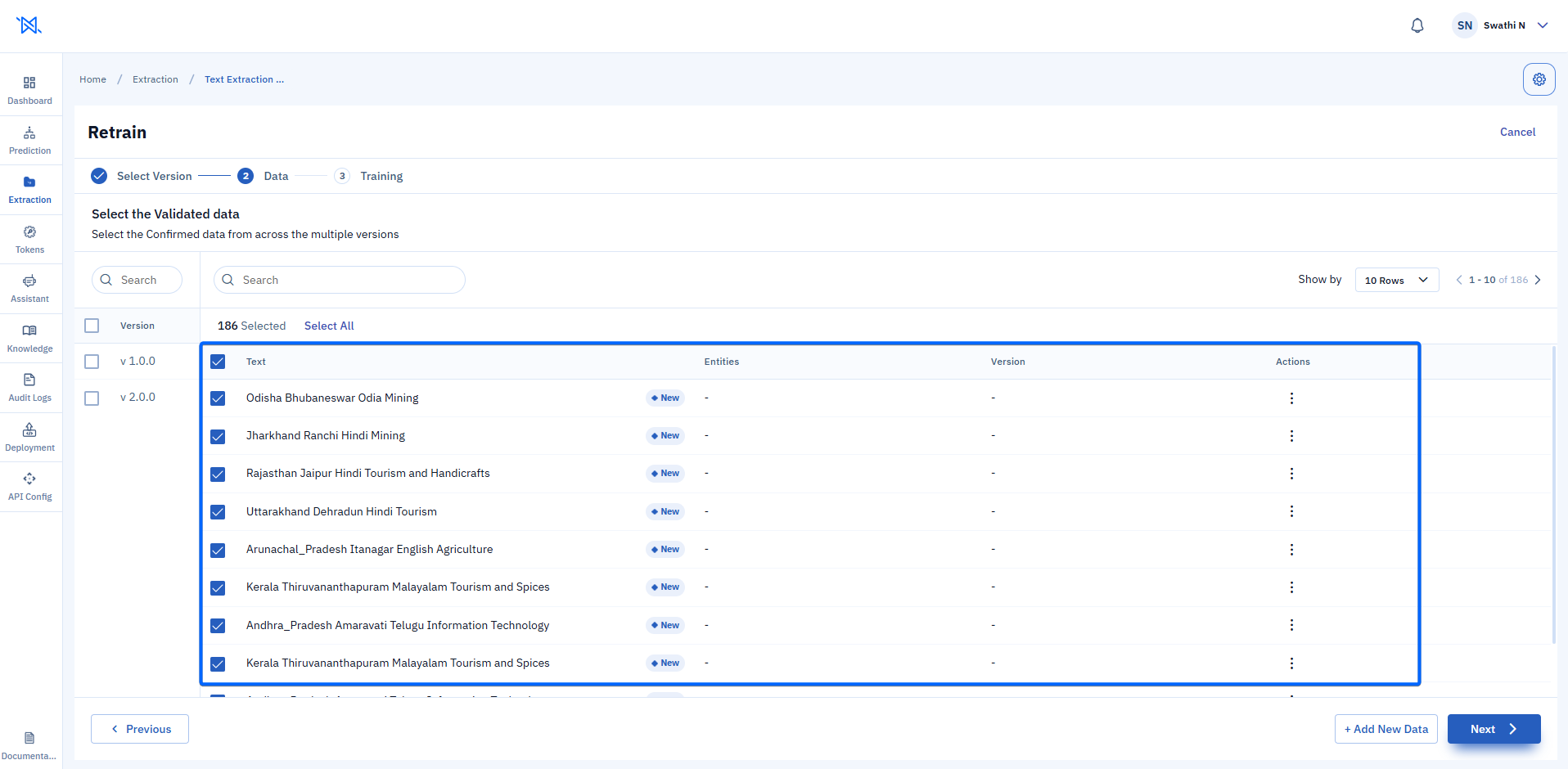Image resolution: width=1568 pixels, height=769 pixels.
Task: Click Text Extraction breadcrumb
Action: point(244,79)
